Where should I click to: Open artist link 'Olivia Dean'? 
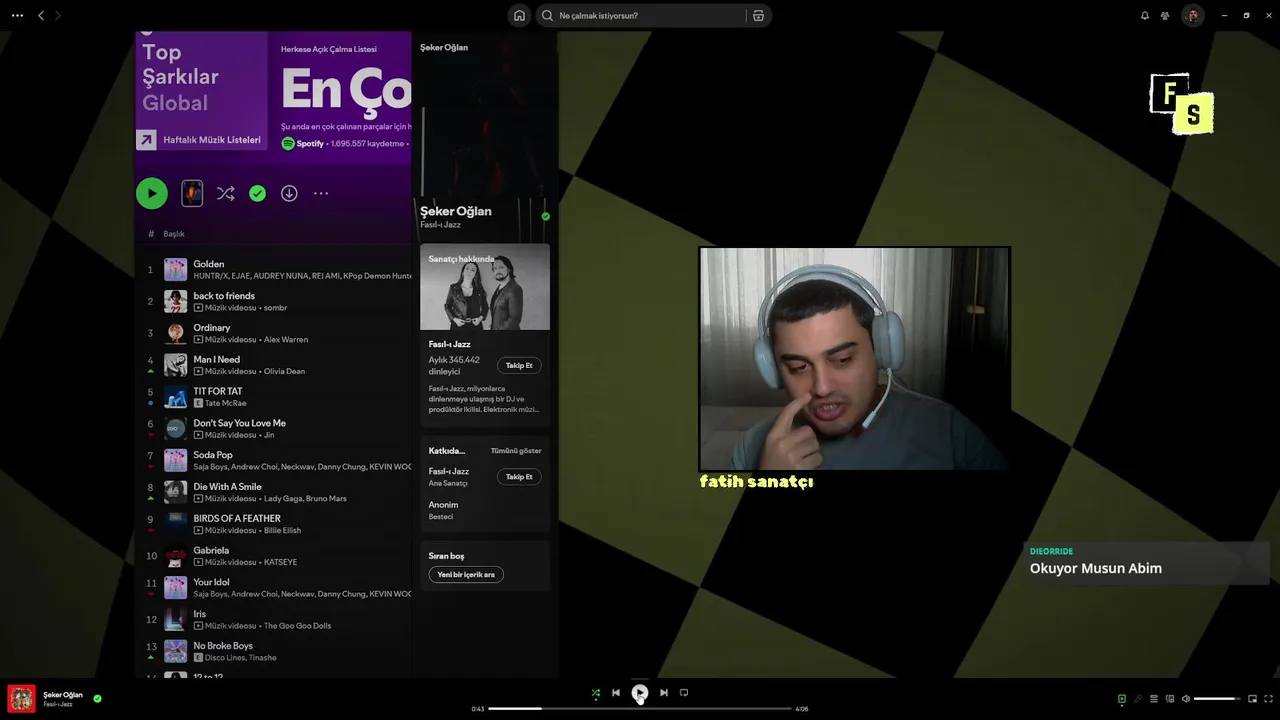coord(284,372)
